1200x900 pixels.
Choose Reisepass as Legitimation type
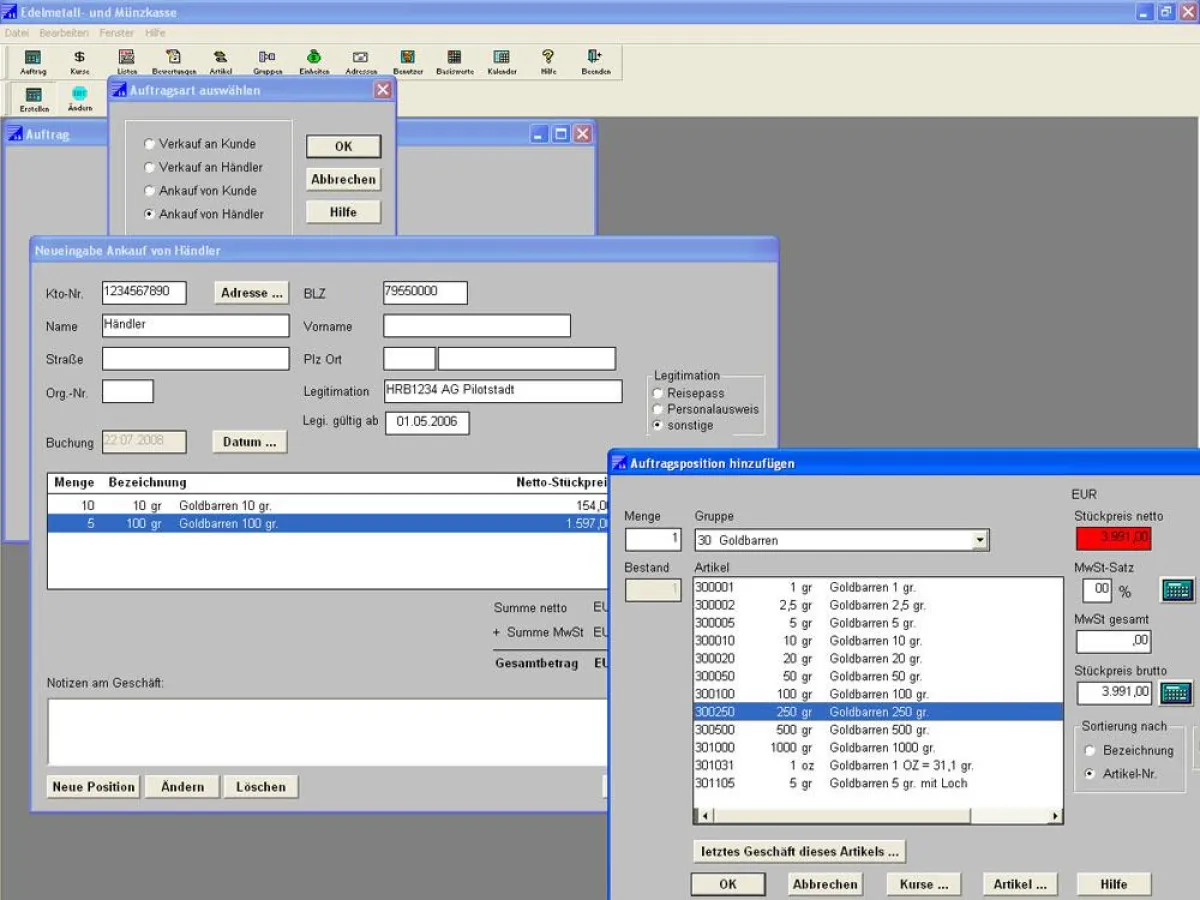[658, 394]
